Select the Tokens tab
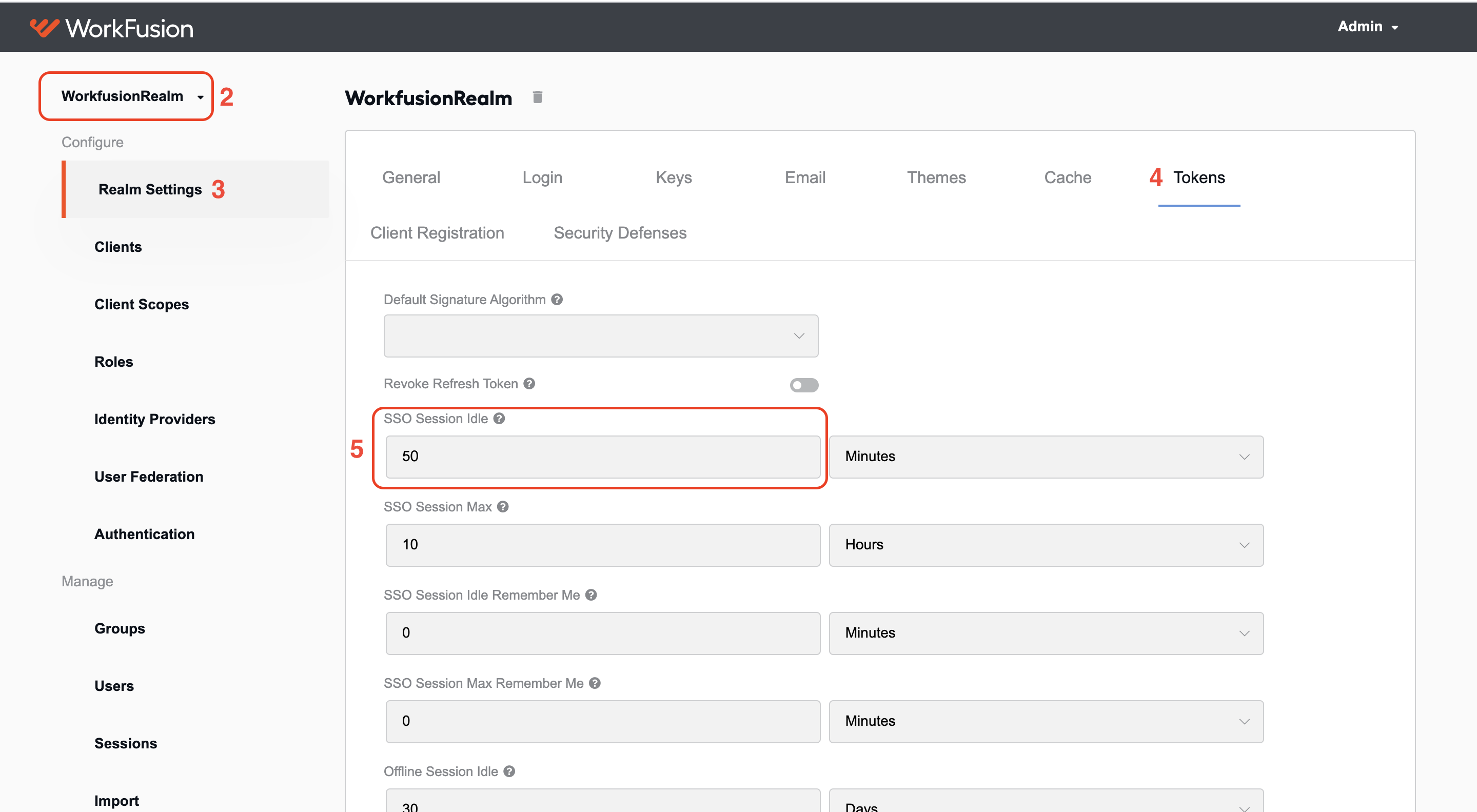Viewport: 1477px width, 812px height. pos(1198,178)
